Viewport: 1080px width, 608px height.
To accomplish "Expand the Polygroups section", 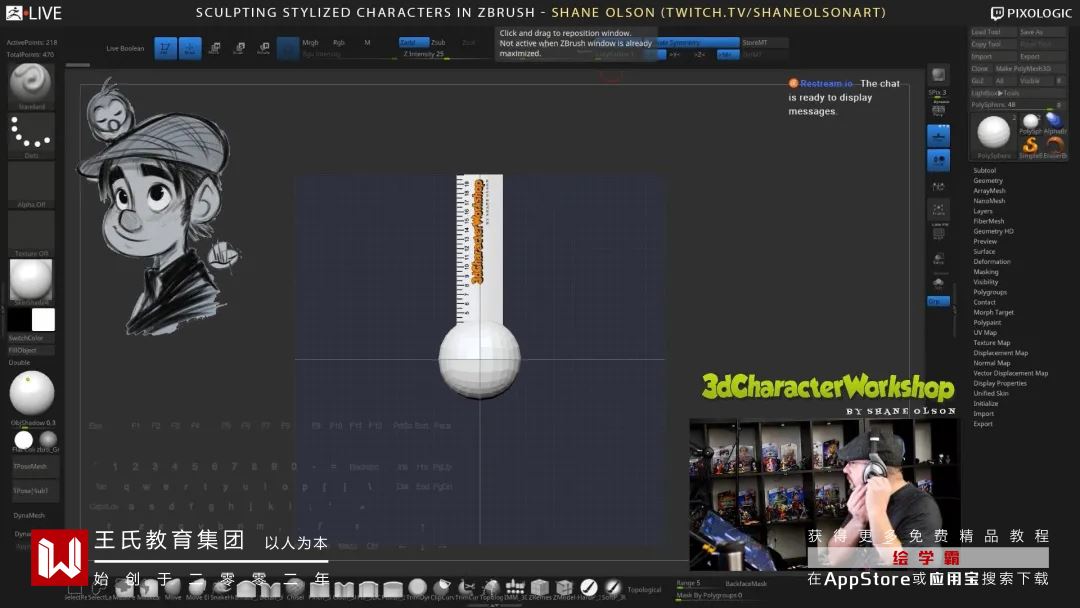I will (x=990, y=292).
